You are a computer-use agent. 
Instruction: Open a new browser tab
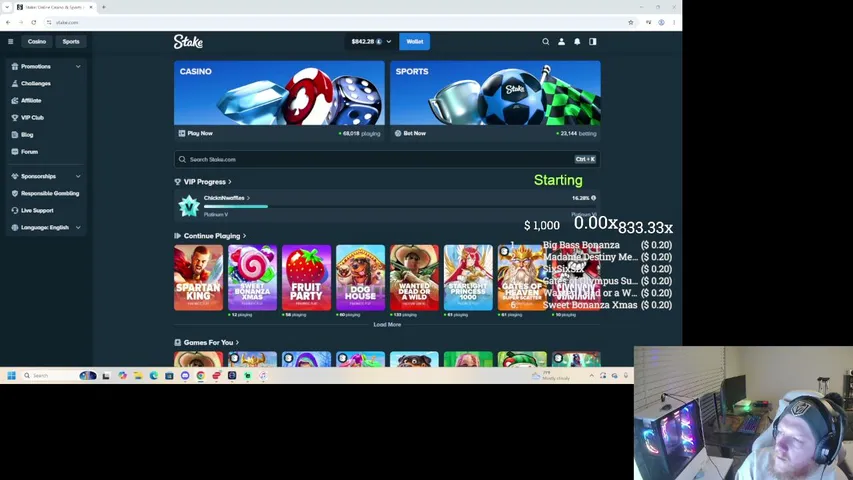[x=104, y=7]
